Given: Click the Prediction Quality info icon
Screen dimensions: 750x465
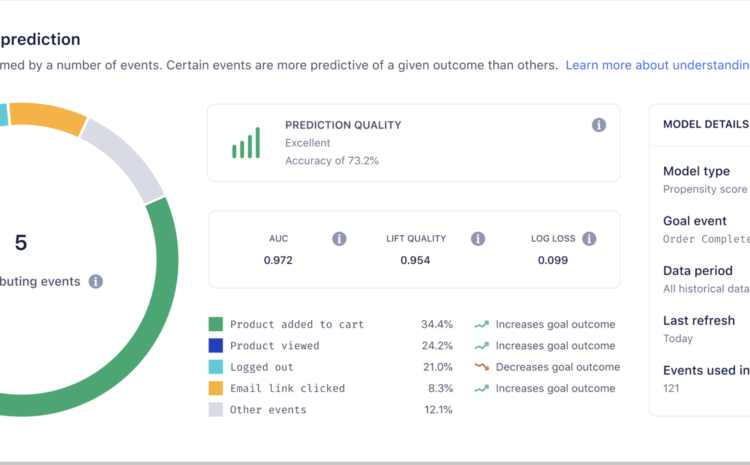Looking at the screenshot, I should [599, 125].
